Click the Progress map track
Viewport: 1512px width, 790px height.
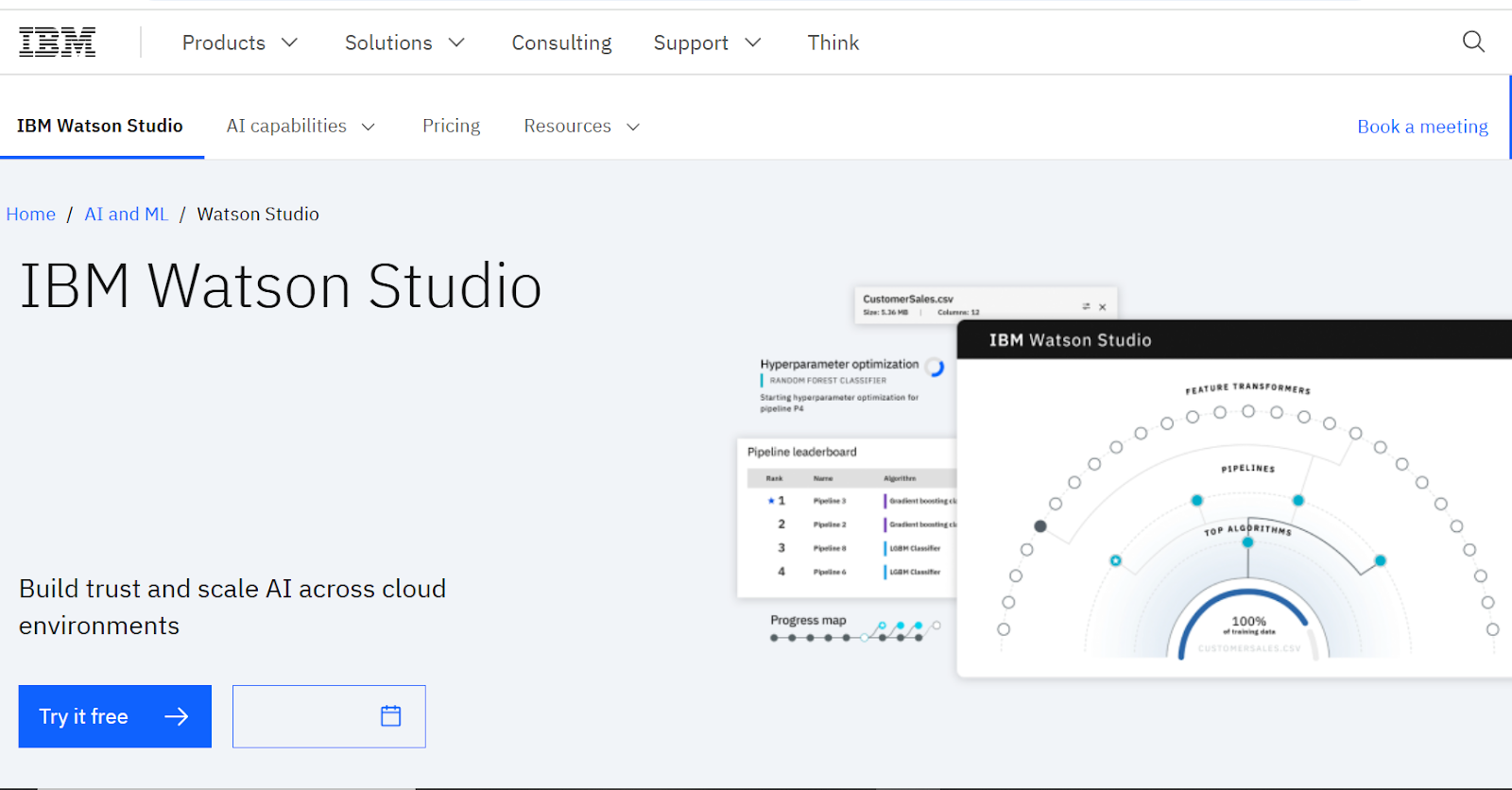coord(854,631)
